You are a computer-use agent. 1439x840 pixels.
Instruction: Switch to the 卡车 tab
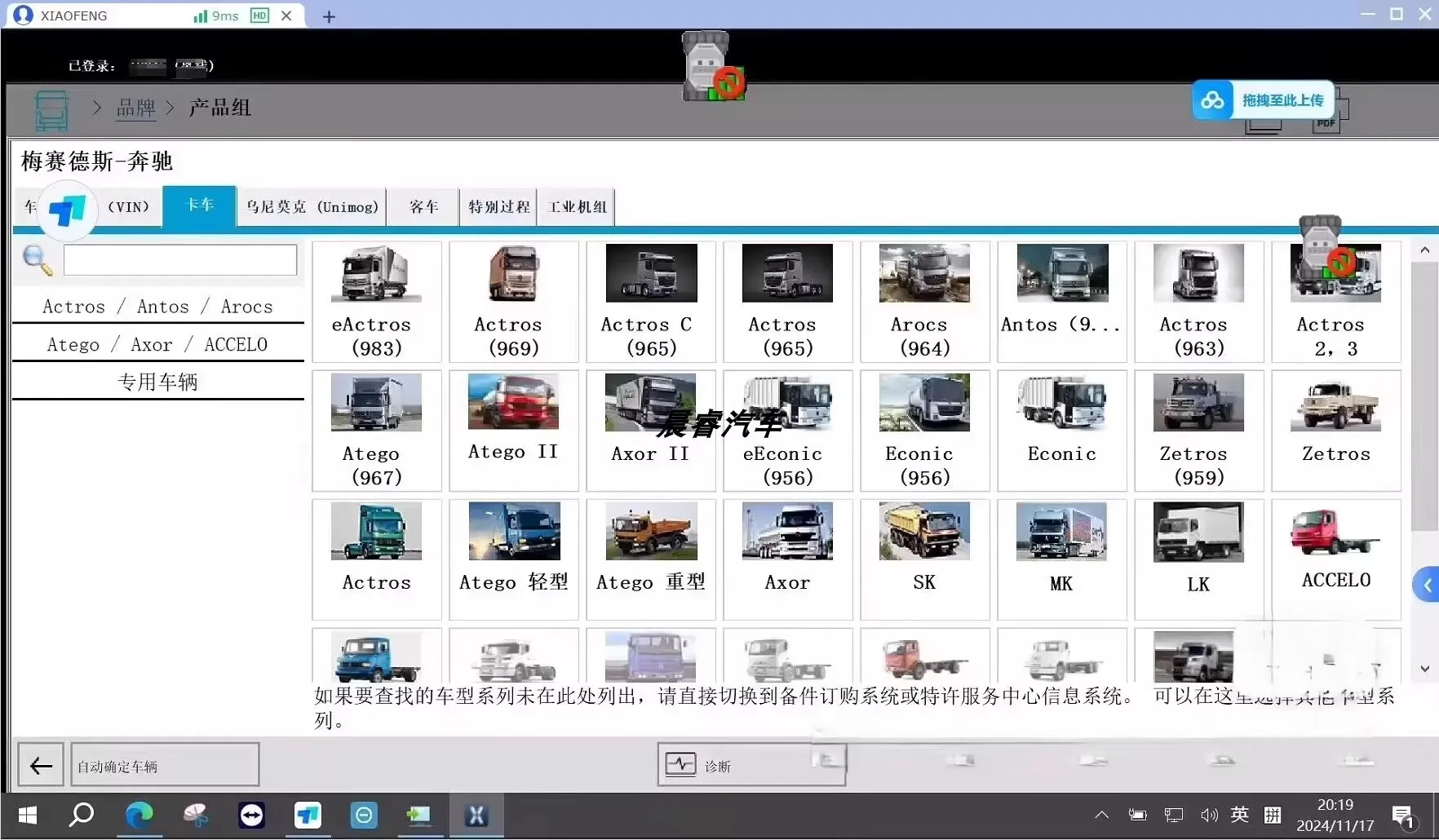click(200, 206)
